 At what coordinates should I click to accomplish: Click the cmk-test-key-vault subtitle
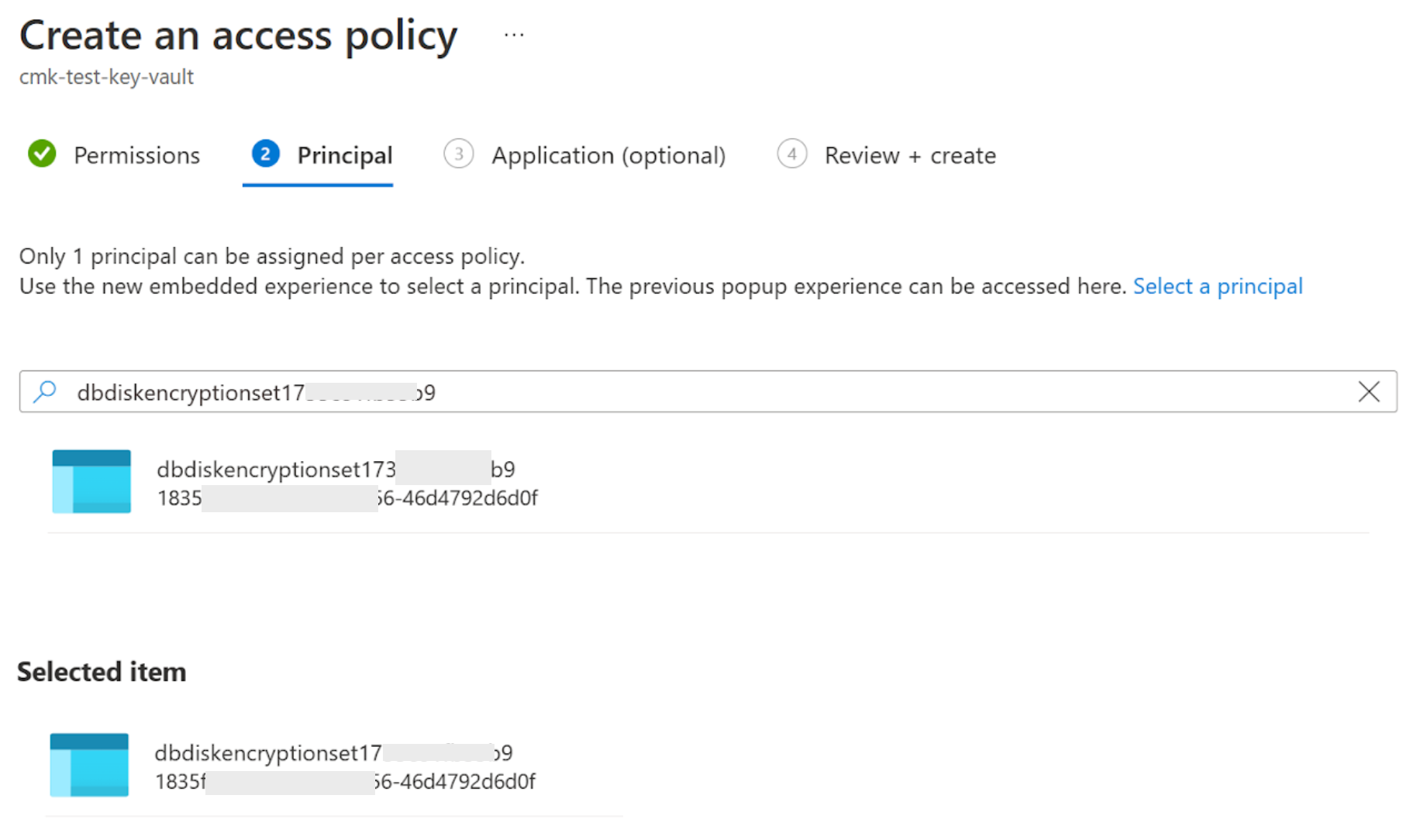tap(106, 77)
